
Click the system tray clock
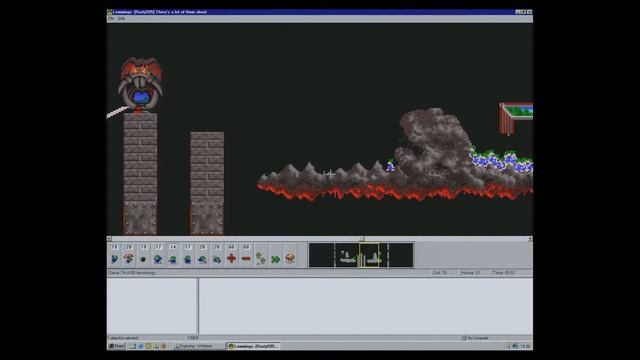pos(525,346)
